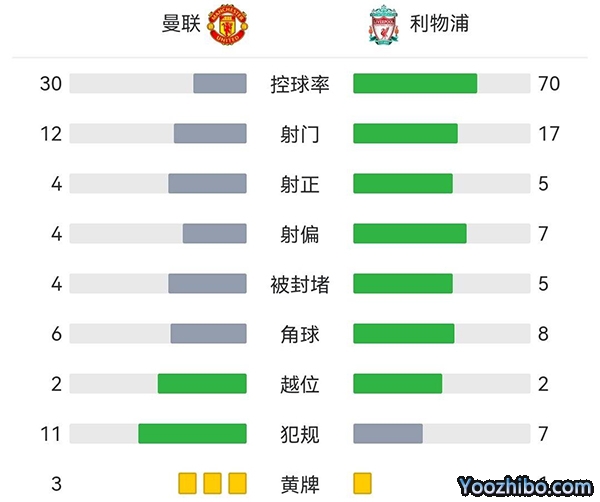Select the 曼联 team name
Screen dimensions: 600x502
(181, 24)
